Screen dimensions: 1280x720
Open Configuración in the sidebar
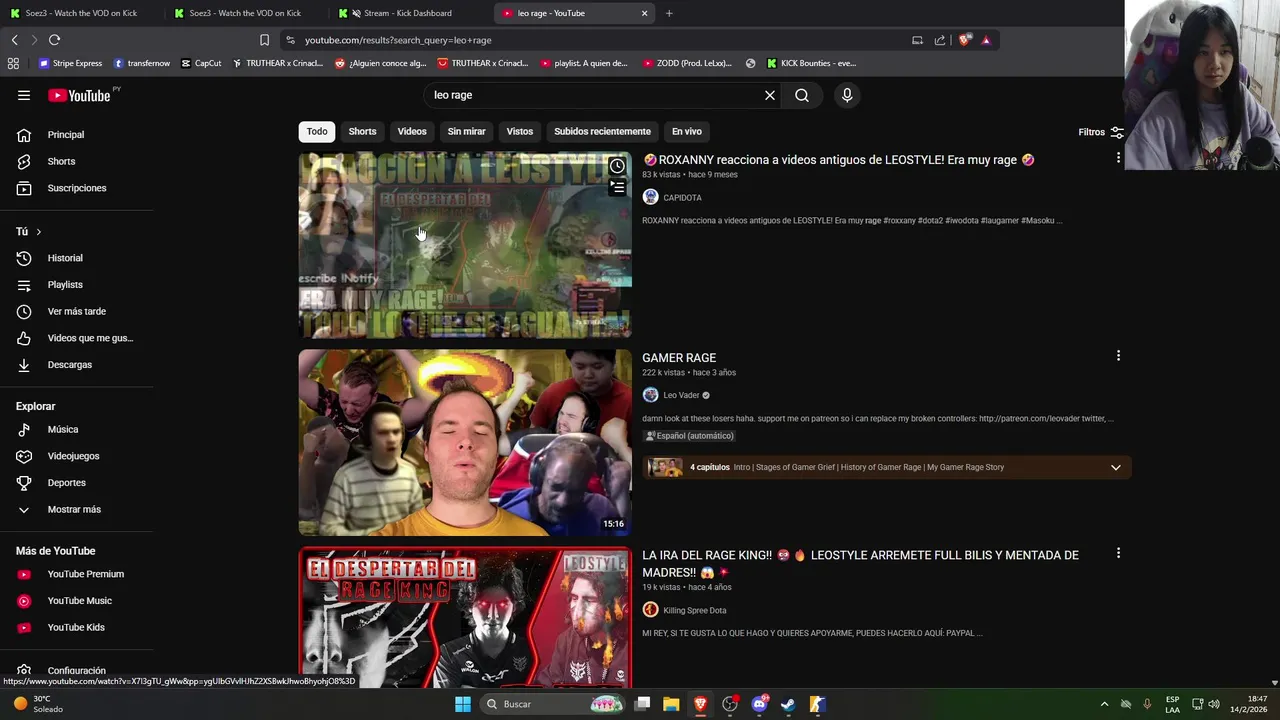[x=77, y=670]
